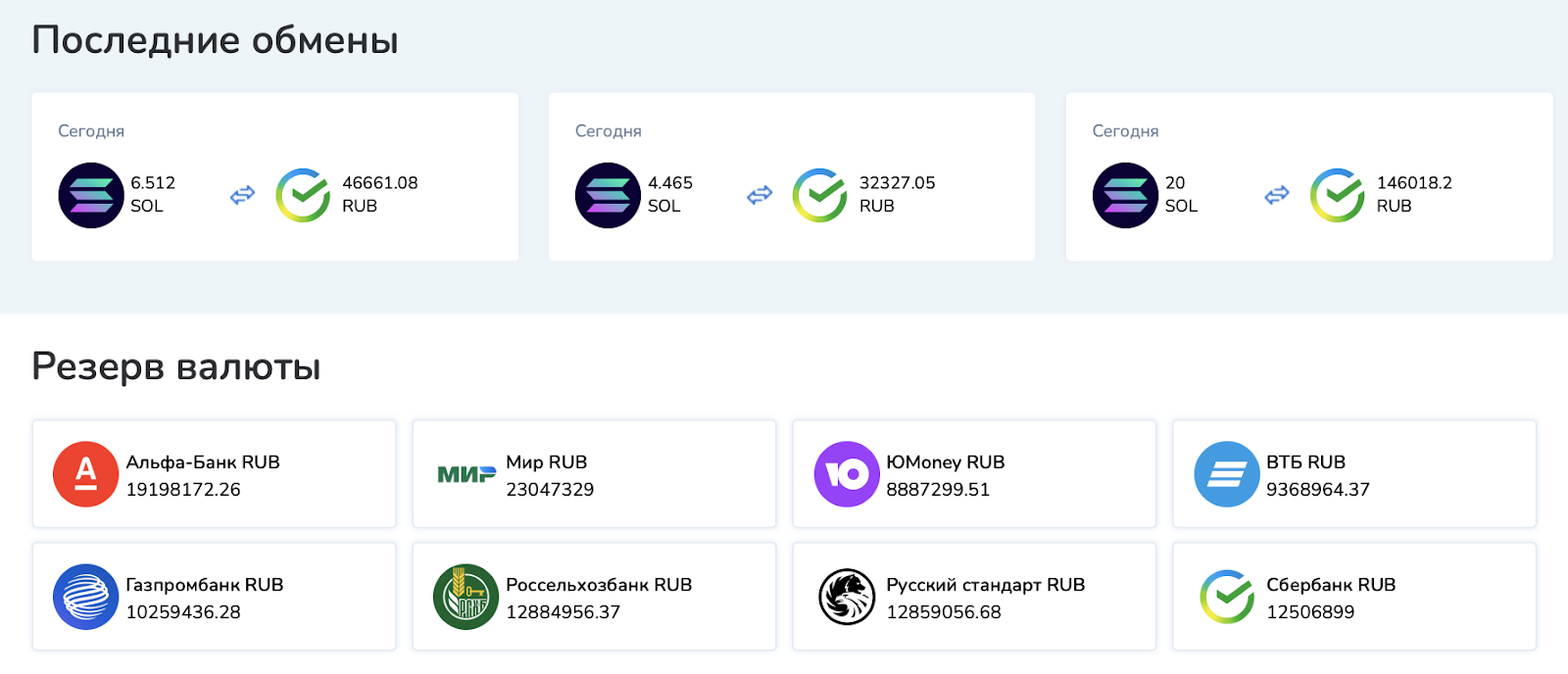This screenshot has width=1568, height=674.
Task: Select the Россельхозбанк RUB label
Action: pos(599,585)
